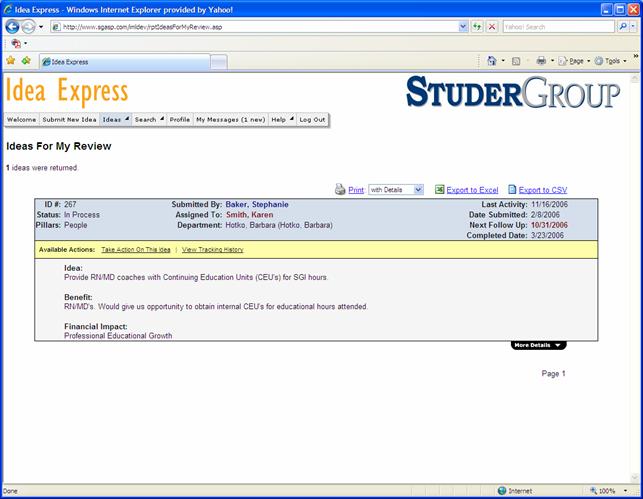Open My Messages (1 new)
The height and width of the screenshot is (499, 643).
click(230, 120)
